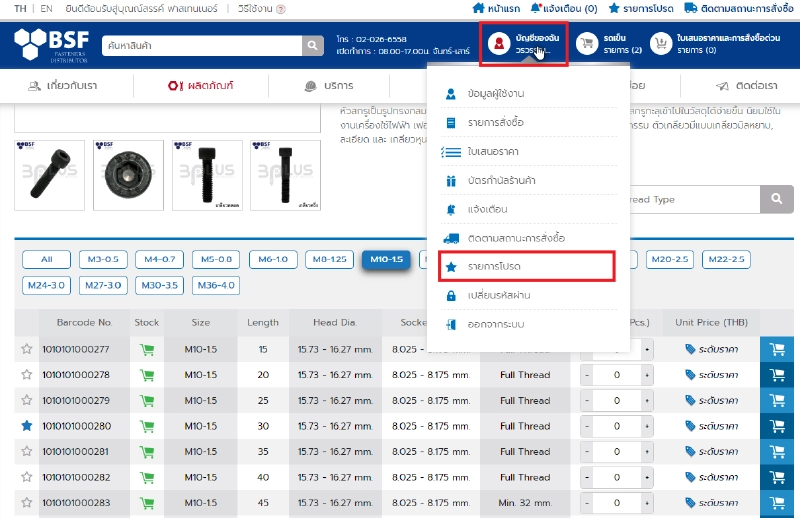Viewport: 800px width, 518px height.
Task: Open the second bolt head thumbnail image
Action: pos(128,175)
